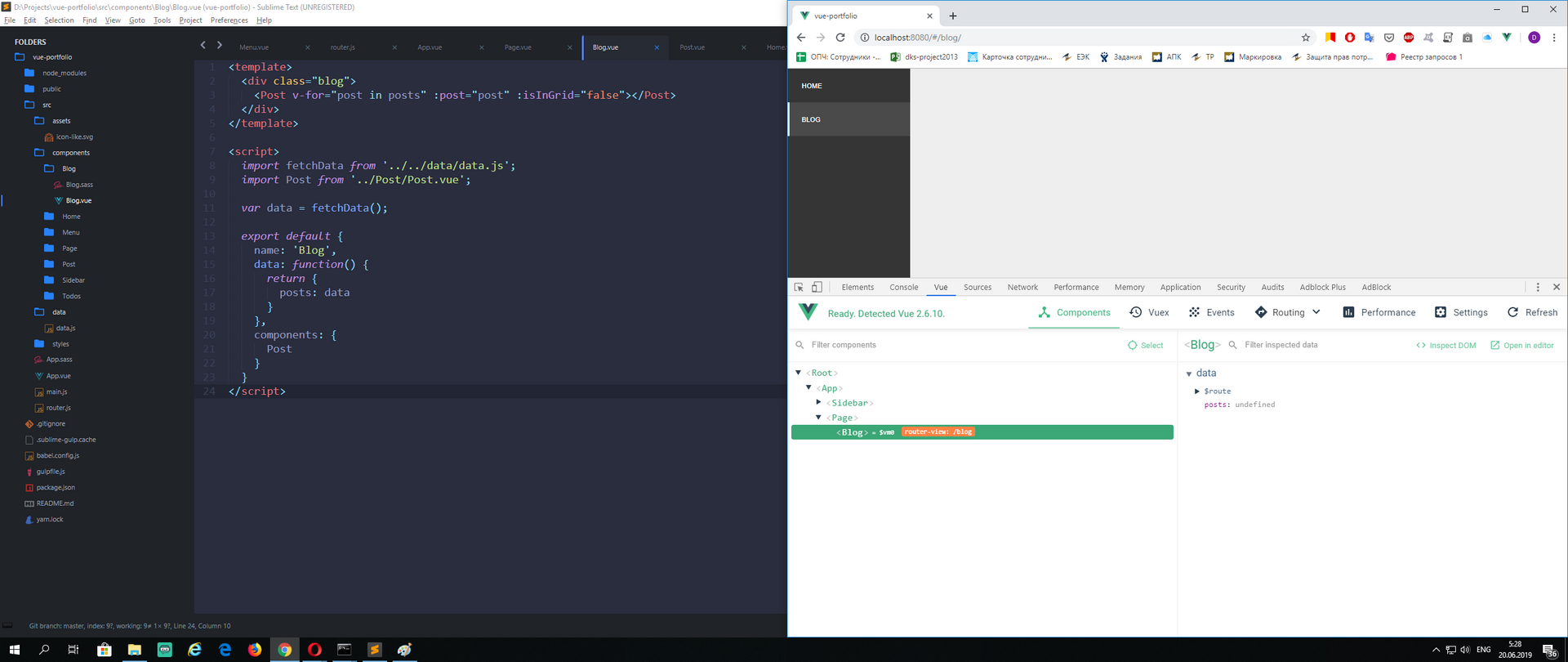The height and width of the screenshot is (662, 1568).
Task: Open the dks-project2013 bookmark
Action: coord(924,57)
